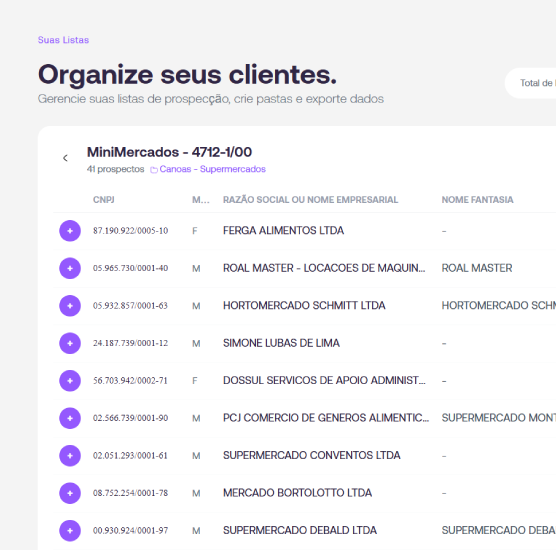Click plus icon for ROAL MASTER row

[70, 268]
